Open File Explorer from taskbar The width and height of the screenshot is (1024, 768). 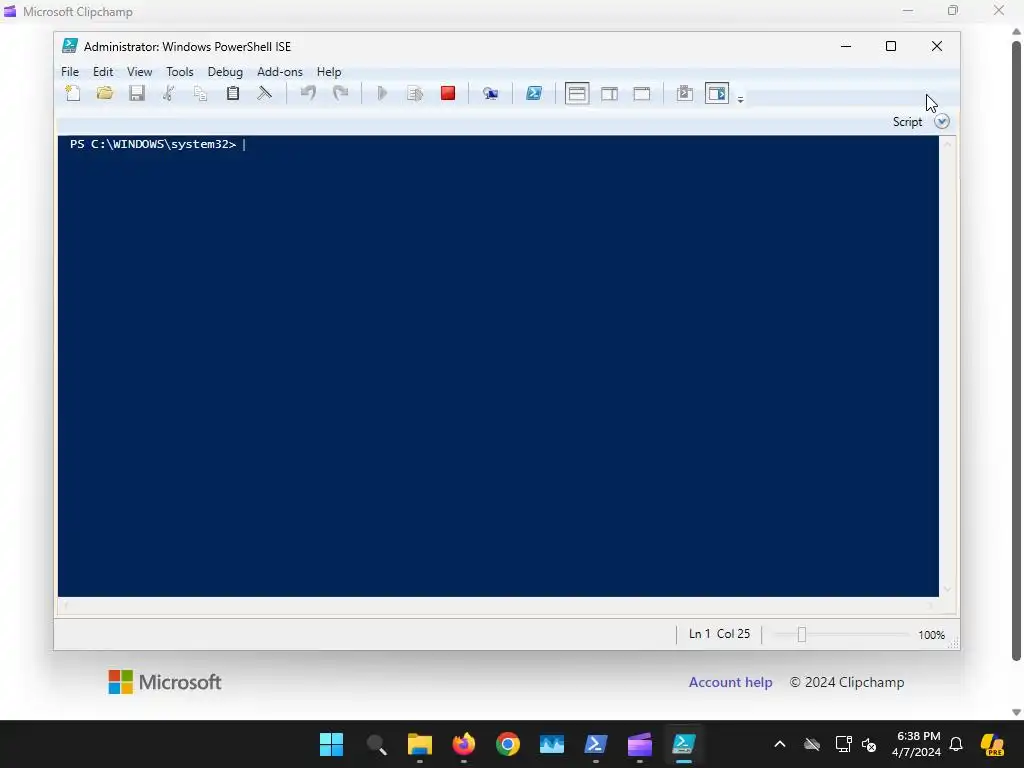pos(420,744)
